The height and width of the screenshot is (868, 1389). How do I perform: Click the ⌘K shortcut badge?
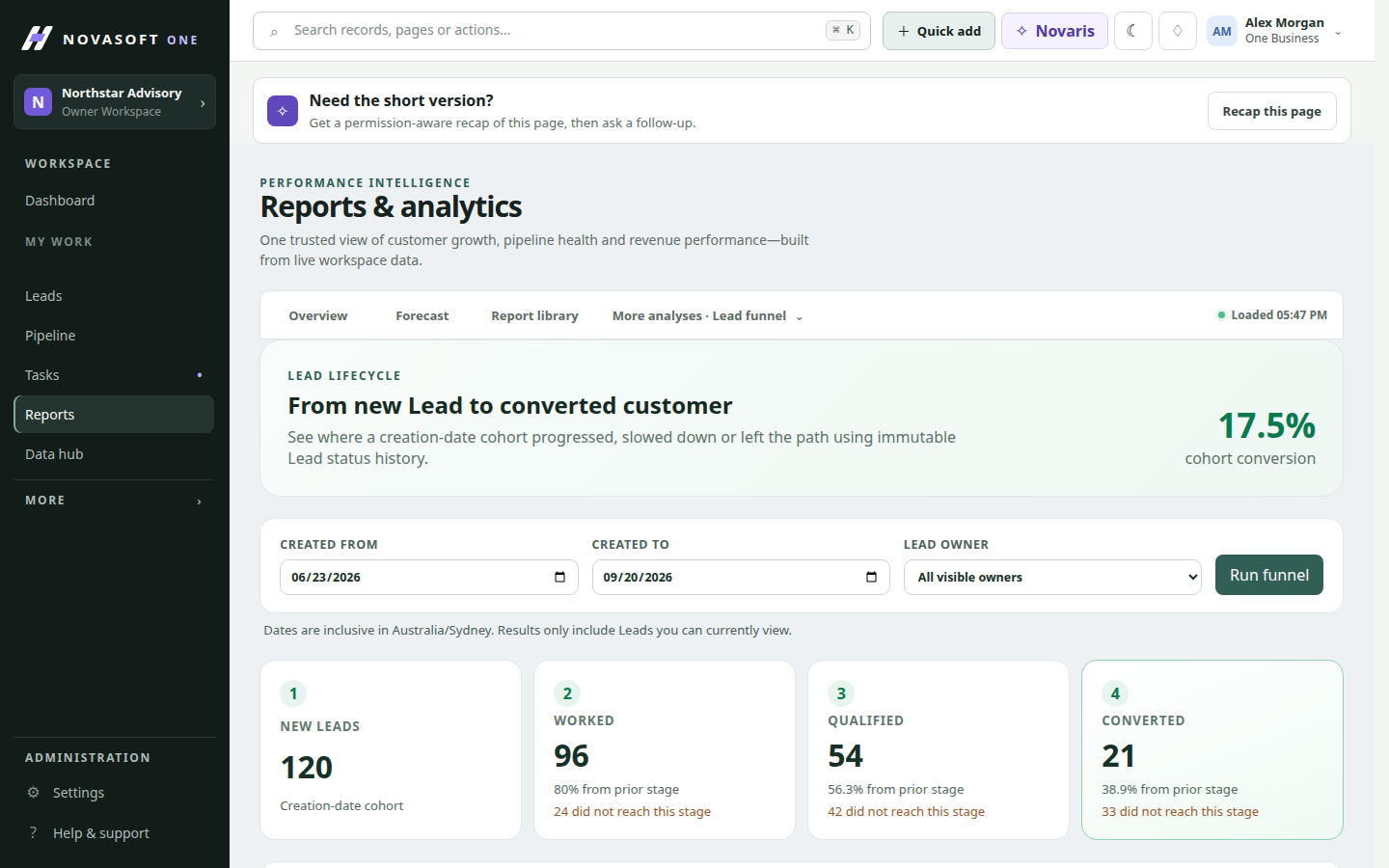pyautogui.click(x=843, y=31)
